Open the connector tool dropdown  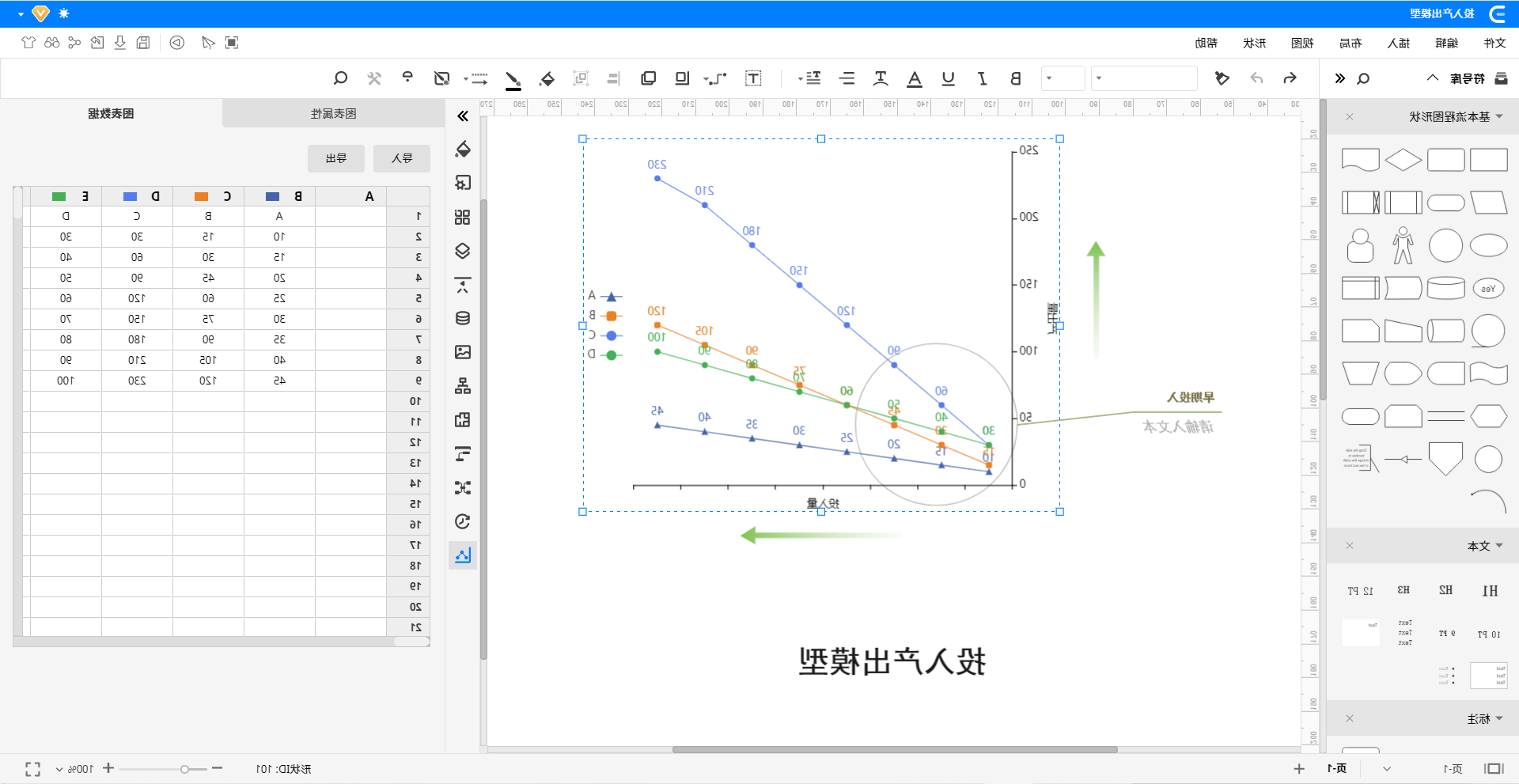coord(715,78)
